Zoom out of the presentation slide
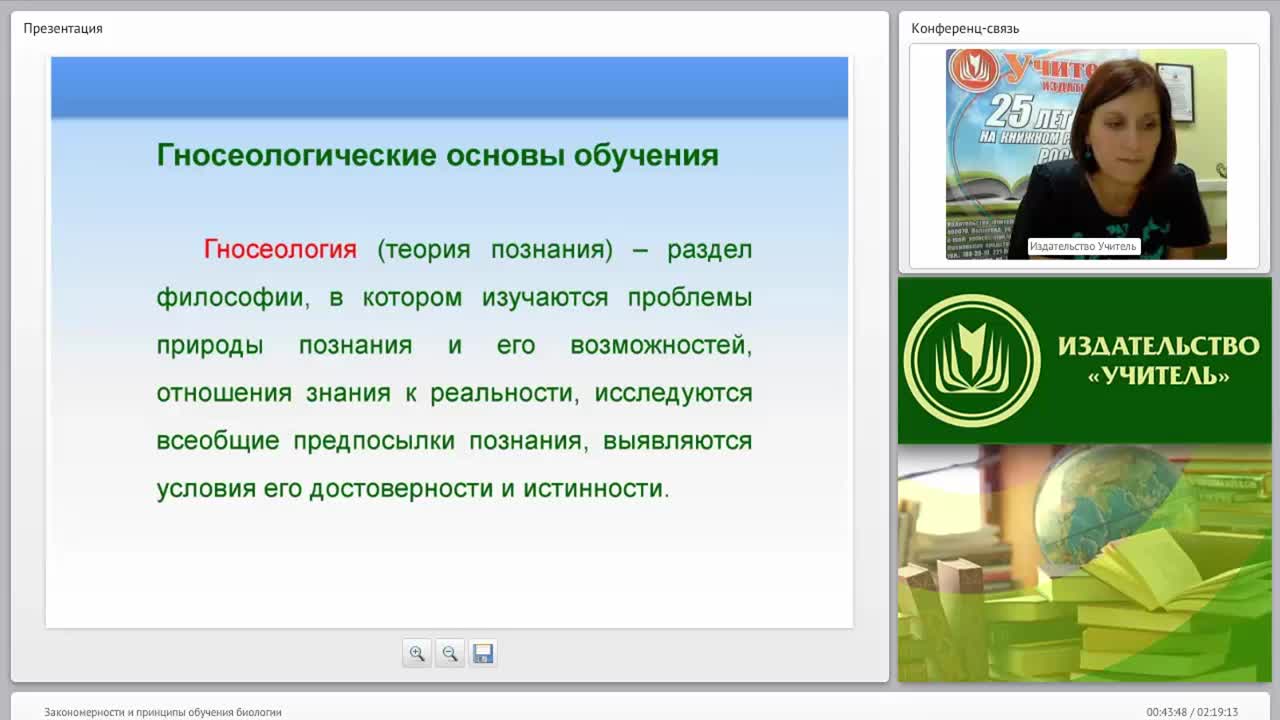This screenshot has height=720, width=1280. 450,653
